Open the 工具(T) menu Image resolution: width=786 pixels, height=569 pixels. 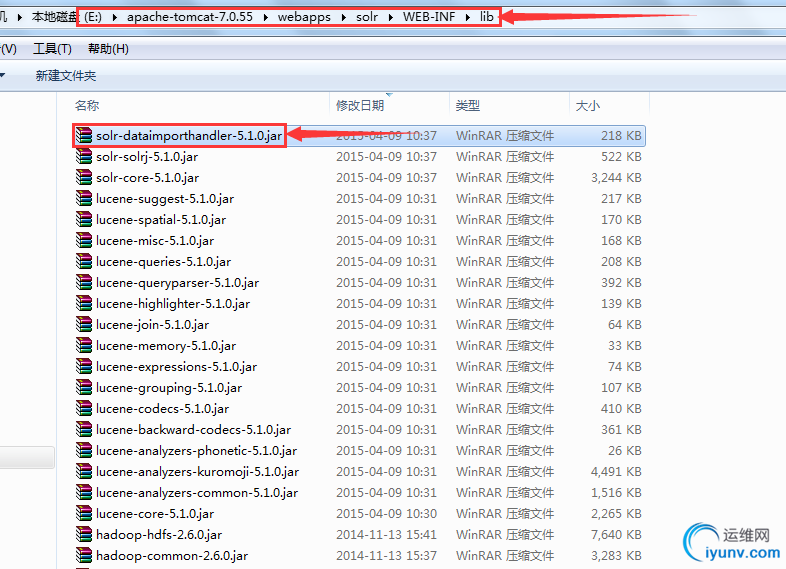click(53, 49)
